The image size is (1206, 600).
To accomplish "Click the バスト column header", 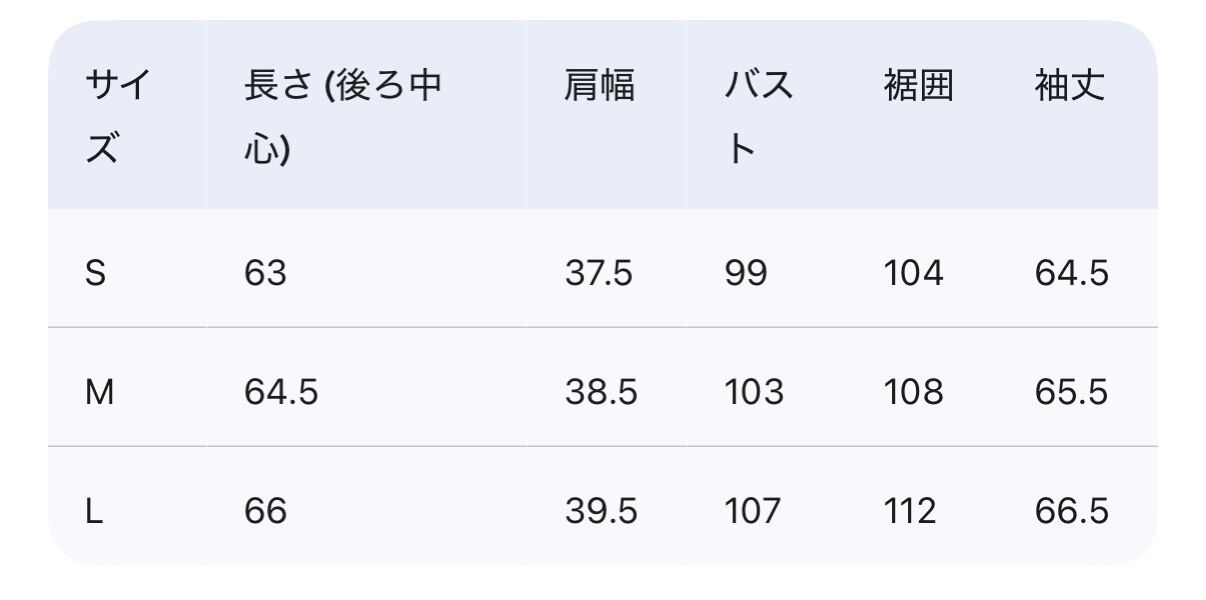I will pos(758,118).
